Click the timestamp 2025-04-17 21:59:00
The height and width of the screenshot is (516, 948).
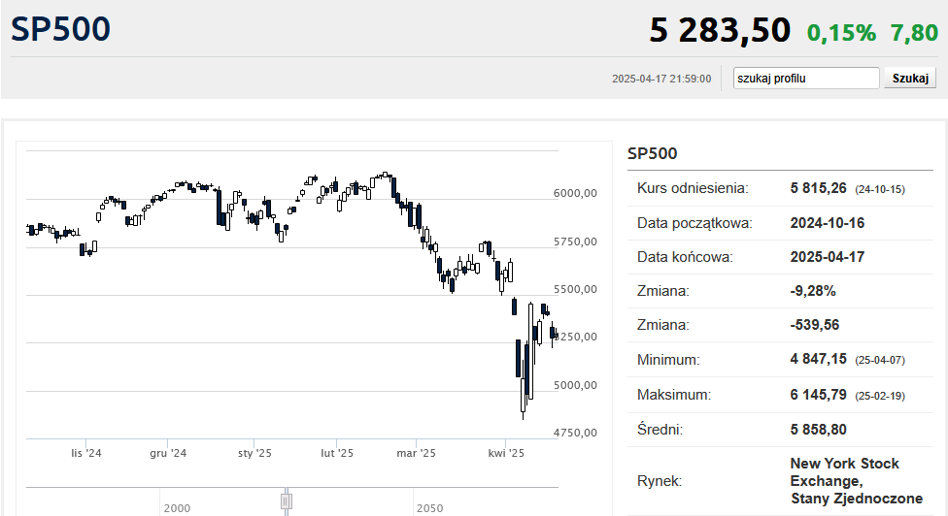tap(661, 79)
